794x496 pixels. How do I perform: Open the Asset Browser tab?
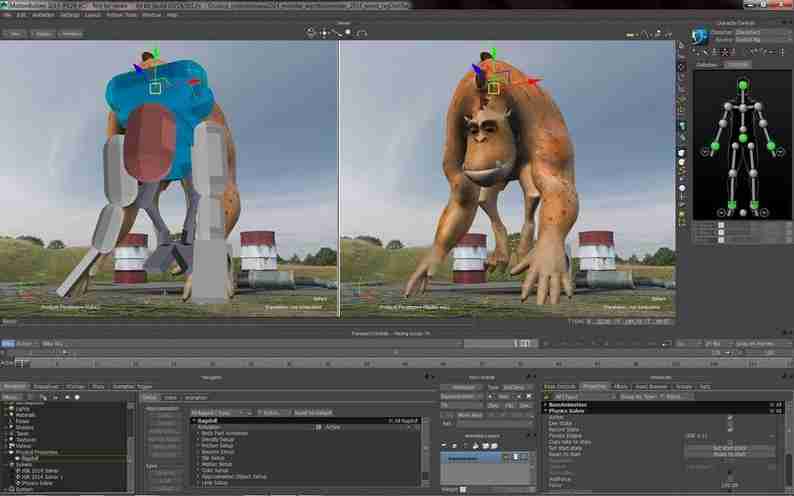[x=651, y=387]
